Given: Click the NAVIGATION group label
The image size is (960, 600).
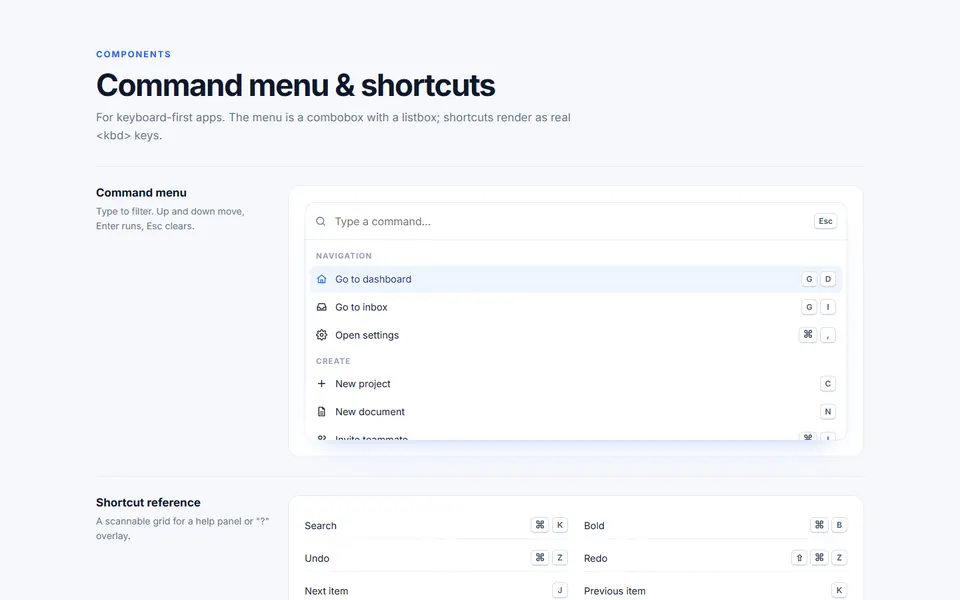Looking at the screenshot, I should (343, 256).
